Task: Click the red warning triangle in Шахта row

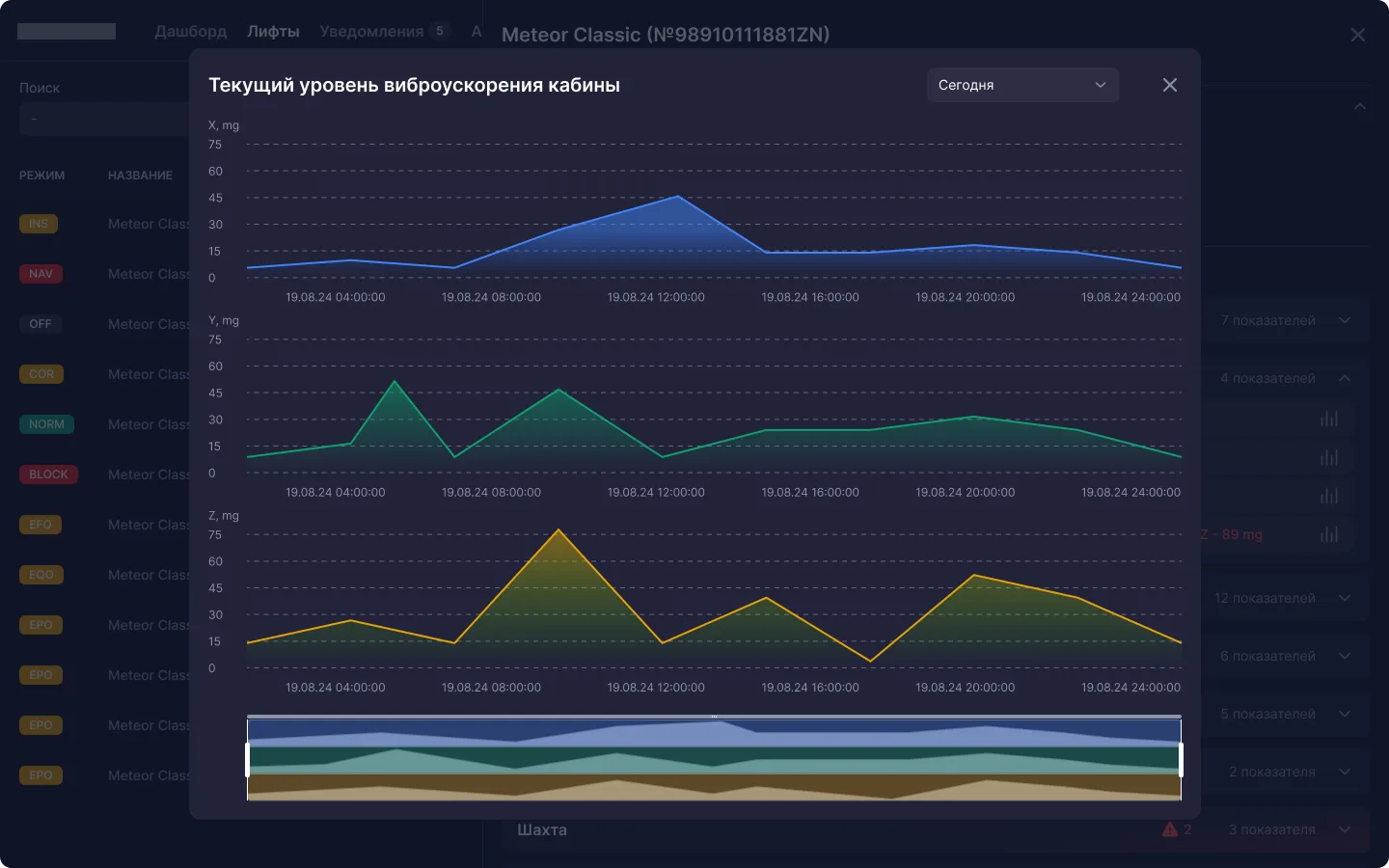Action: [1170, 829]
